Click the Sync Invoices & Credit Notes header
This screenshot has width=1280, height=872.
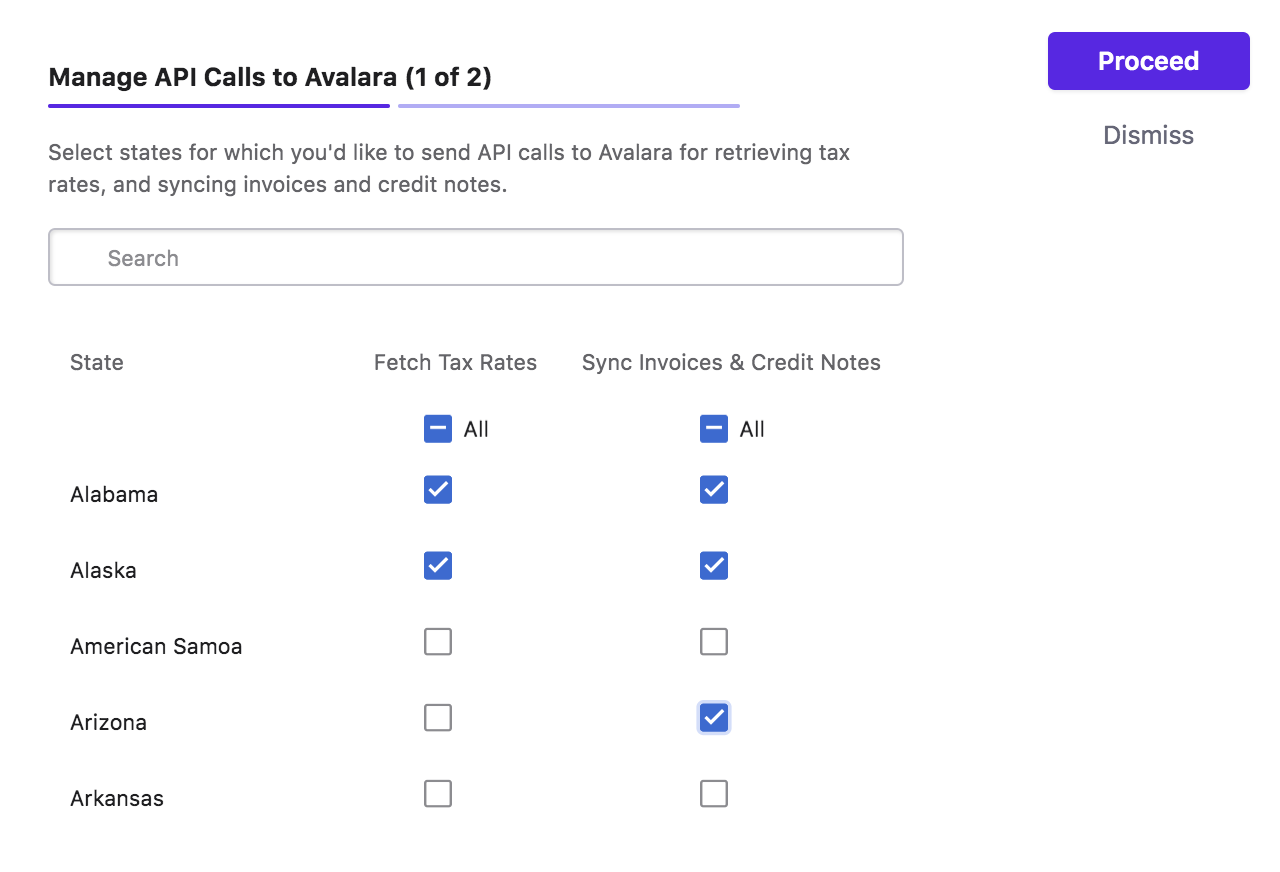click(731, 363)
